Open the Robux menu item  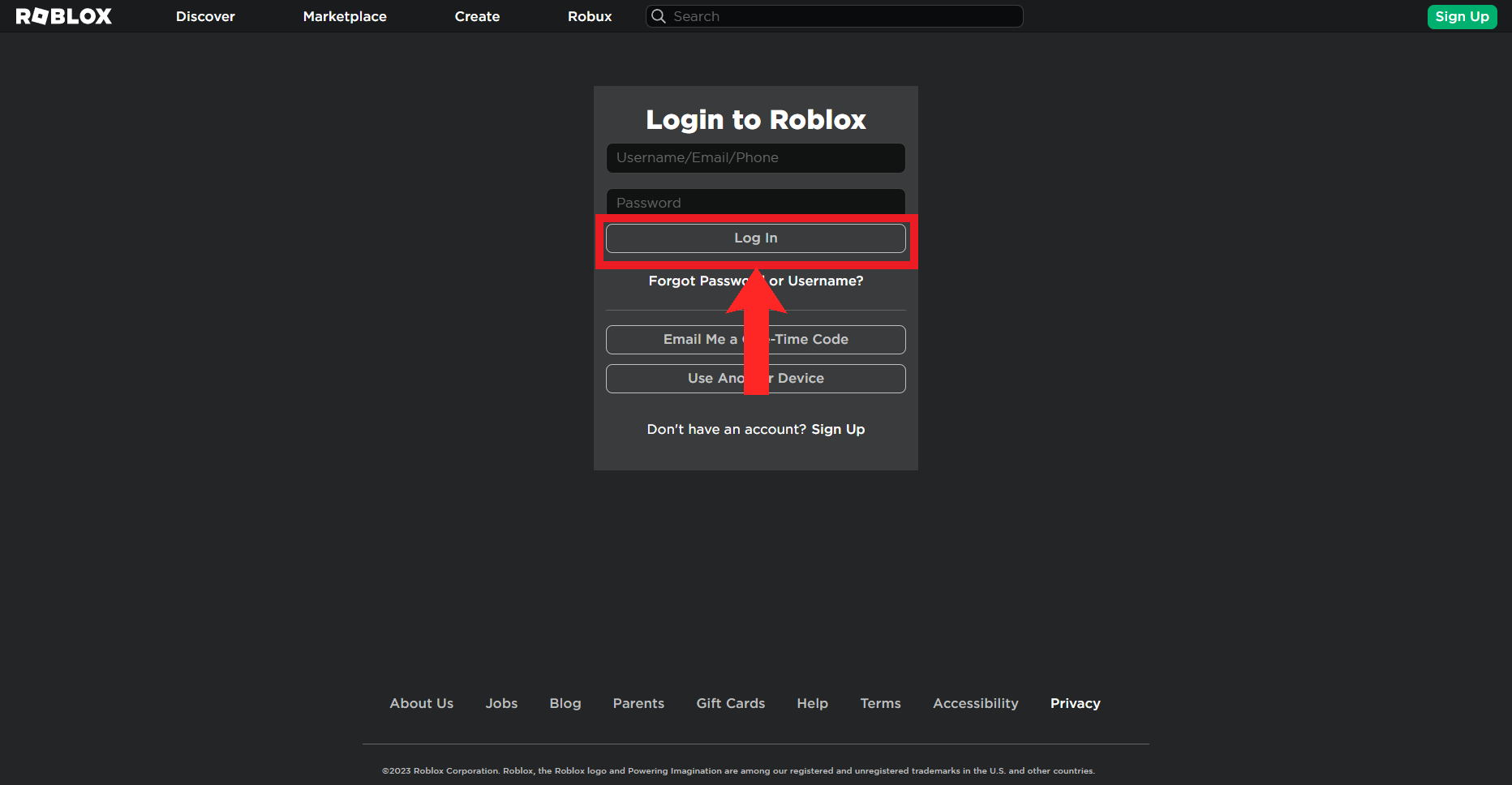pos(590,16)
